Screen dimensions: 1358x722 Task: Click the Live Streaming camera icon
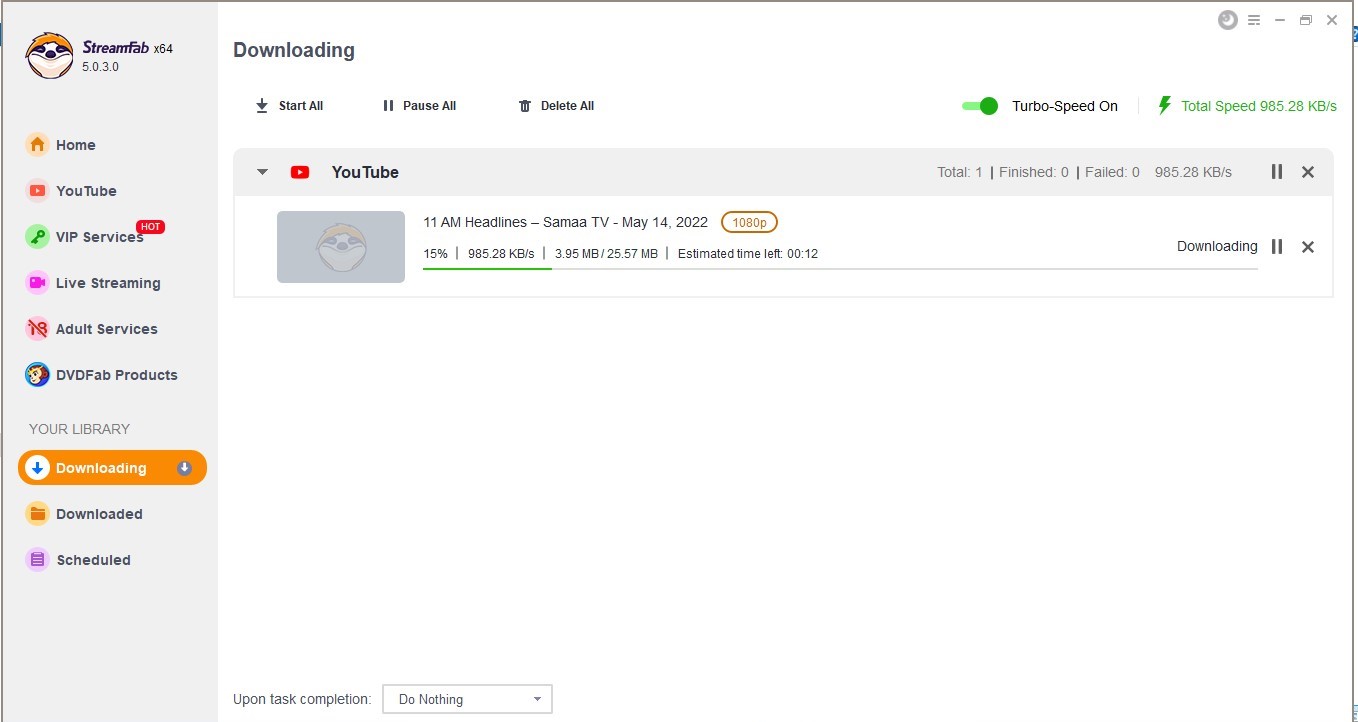37,283
